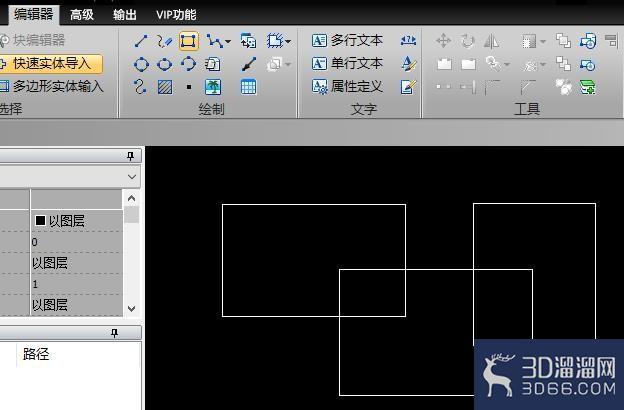
Task: Pin the upper properties panel
Action: coord(130,156)
